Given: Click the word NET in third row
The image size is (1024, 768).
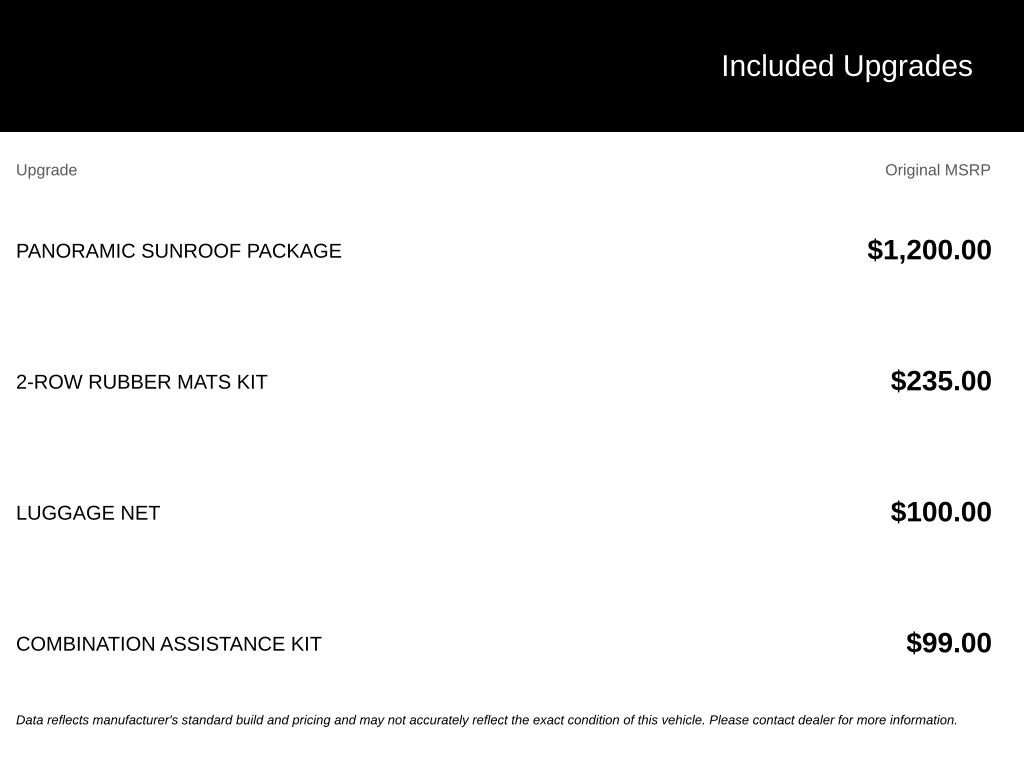Looking at the screenshot, I should 140,513.
